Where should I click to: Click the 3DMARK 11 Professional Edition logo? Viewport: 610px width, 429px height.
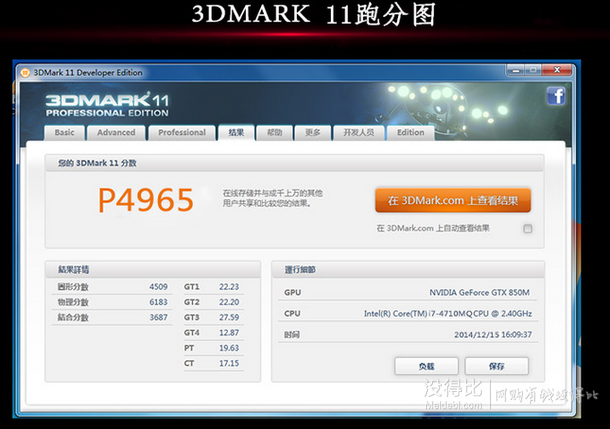click(x=107, y=105)
